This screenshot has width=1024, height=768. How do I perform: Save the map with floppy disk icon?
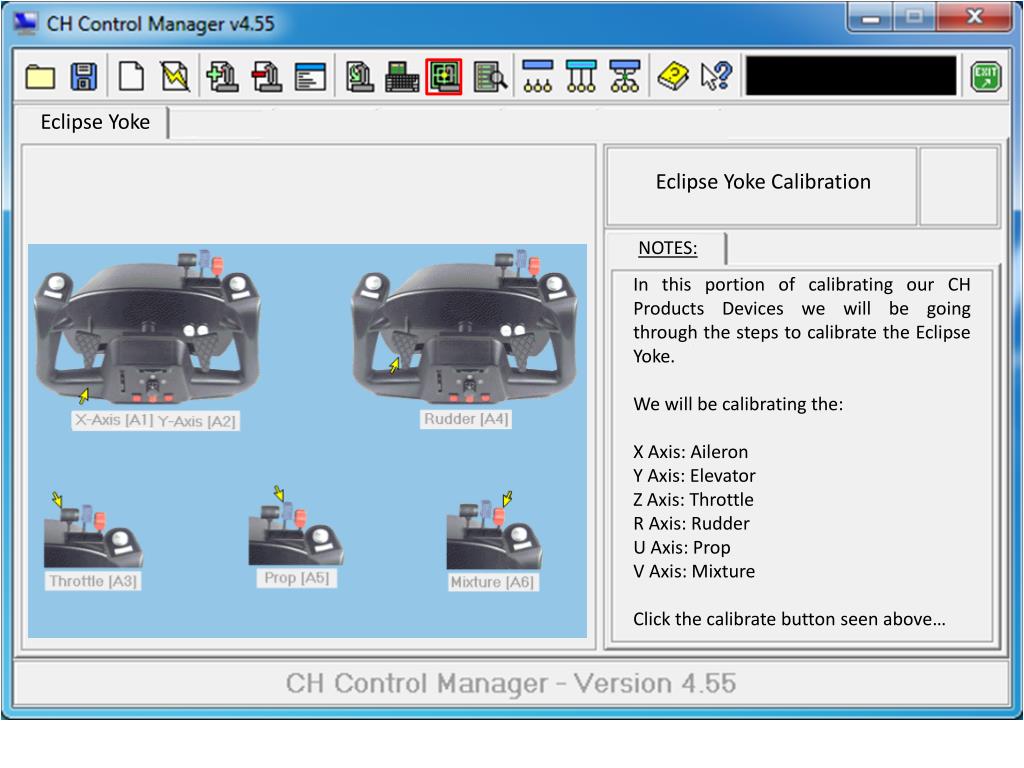[x=84, y=77]
